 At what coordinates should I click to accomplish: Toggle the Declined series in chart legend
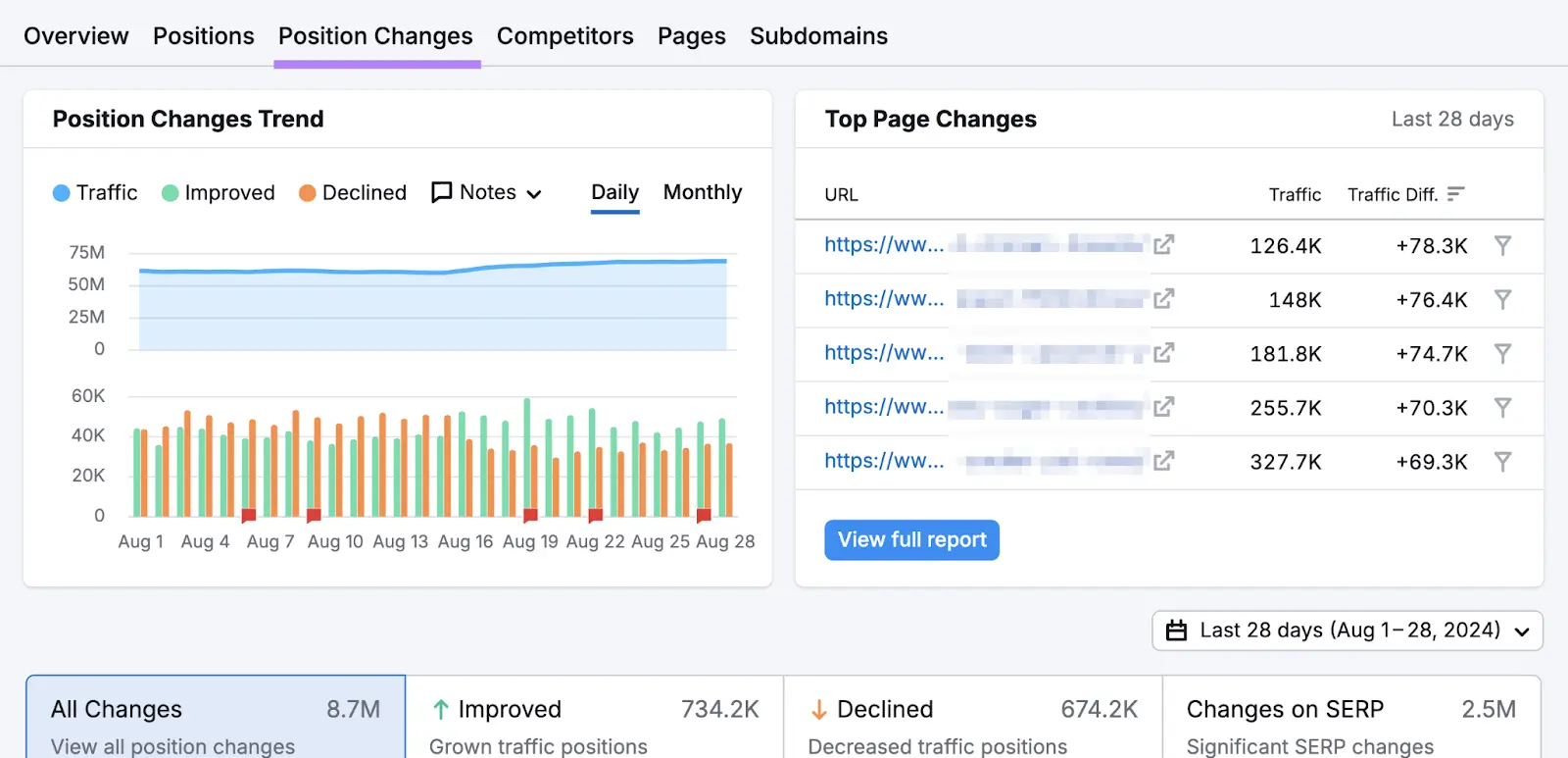(x=352, y=193)
